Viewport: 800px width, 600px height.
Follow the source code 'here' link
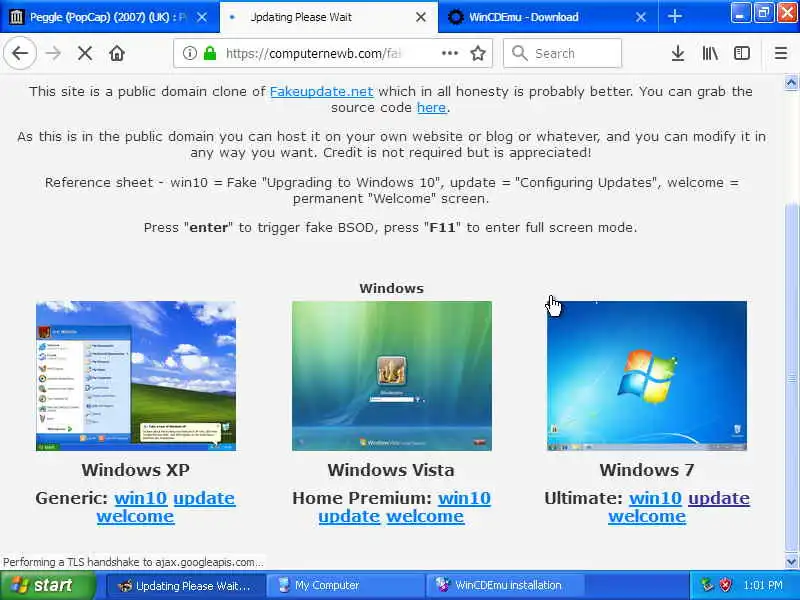[x=432, y=108]
